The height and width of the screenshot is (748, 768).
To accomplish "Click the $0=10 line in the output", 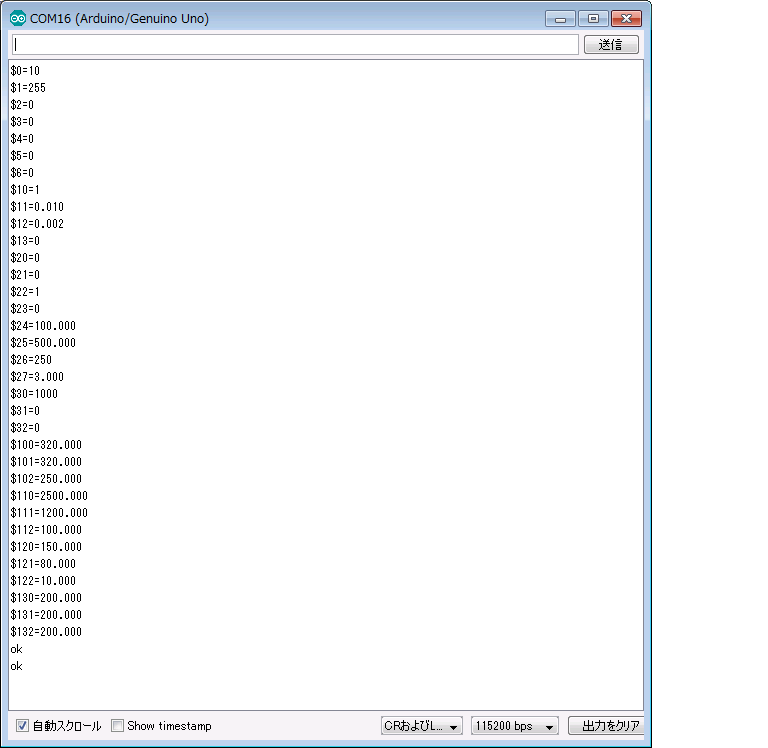I will [x=25, y=71].
